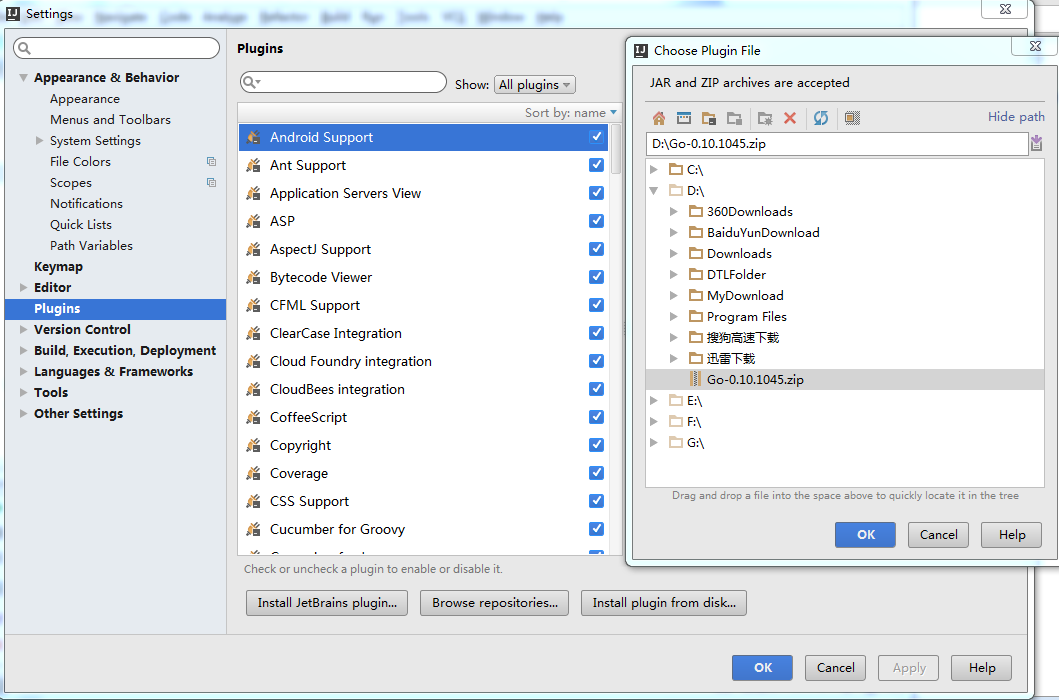Uncheck Application Servers View checkbox
Image resolution: width=1059 pixels, height=700 pixels.
[596, 193]
